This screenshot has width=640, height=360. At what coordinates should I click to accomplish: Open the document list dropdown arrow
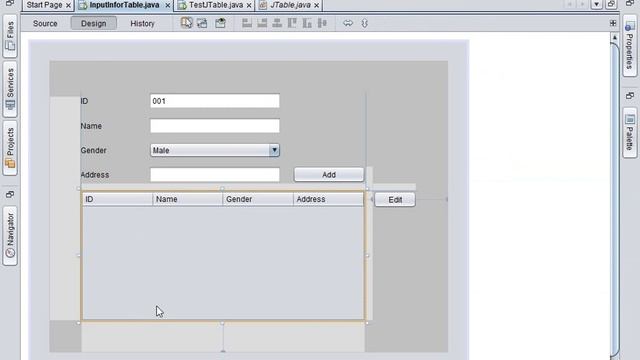point(597,4)
